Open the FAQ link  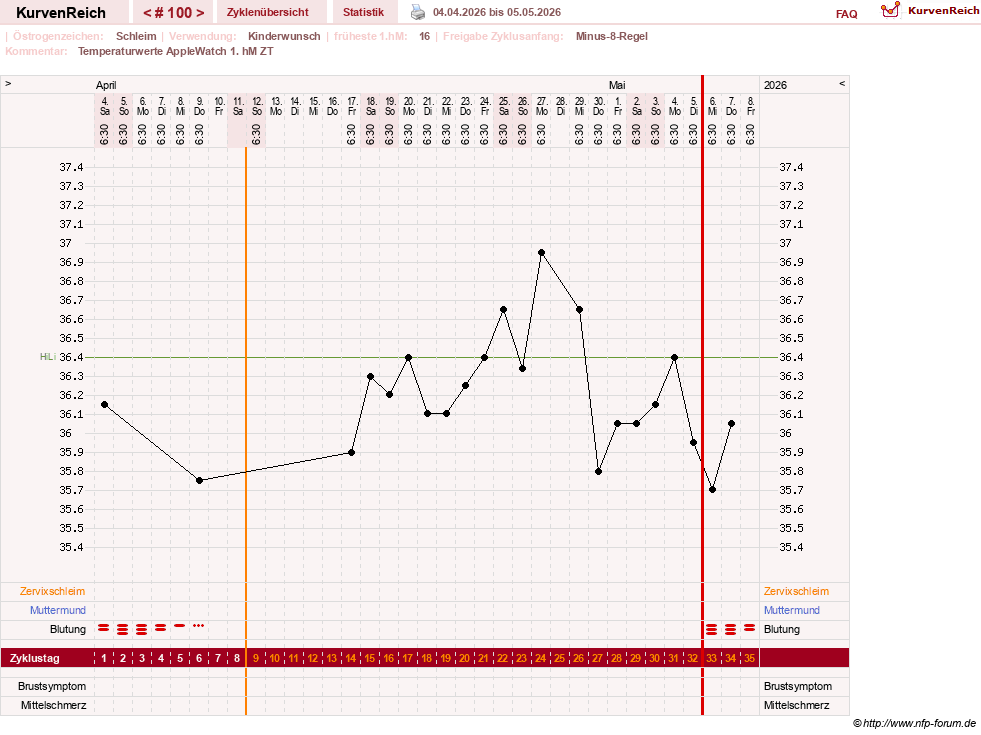pyautogui.click(x=846, y=14)
